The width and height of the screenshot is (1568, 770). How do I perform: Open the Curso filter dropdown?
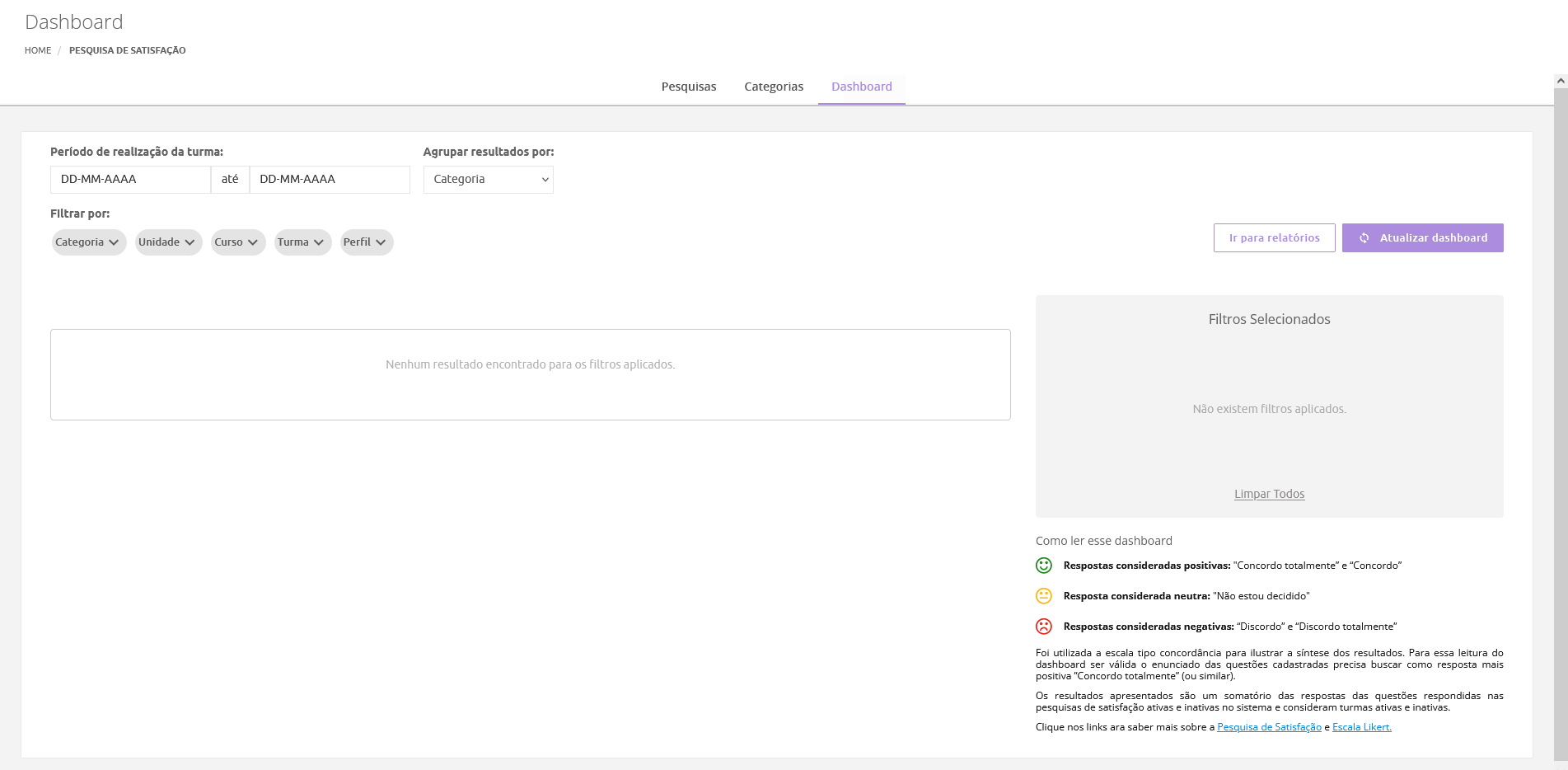(x=237, y=242)
